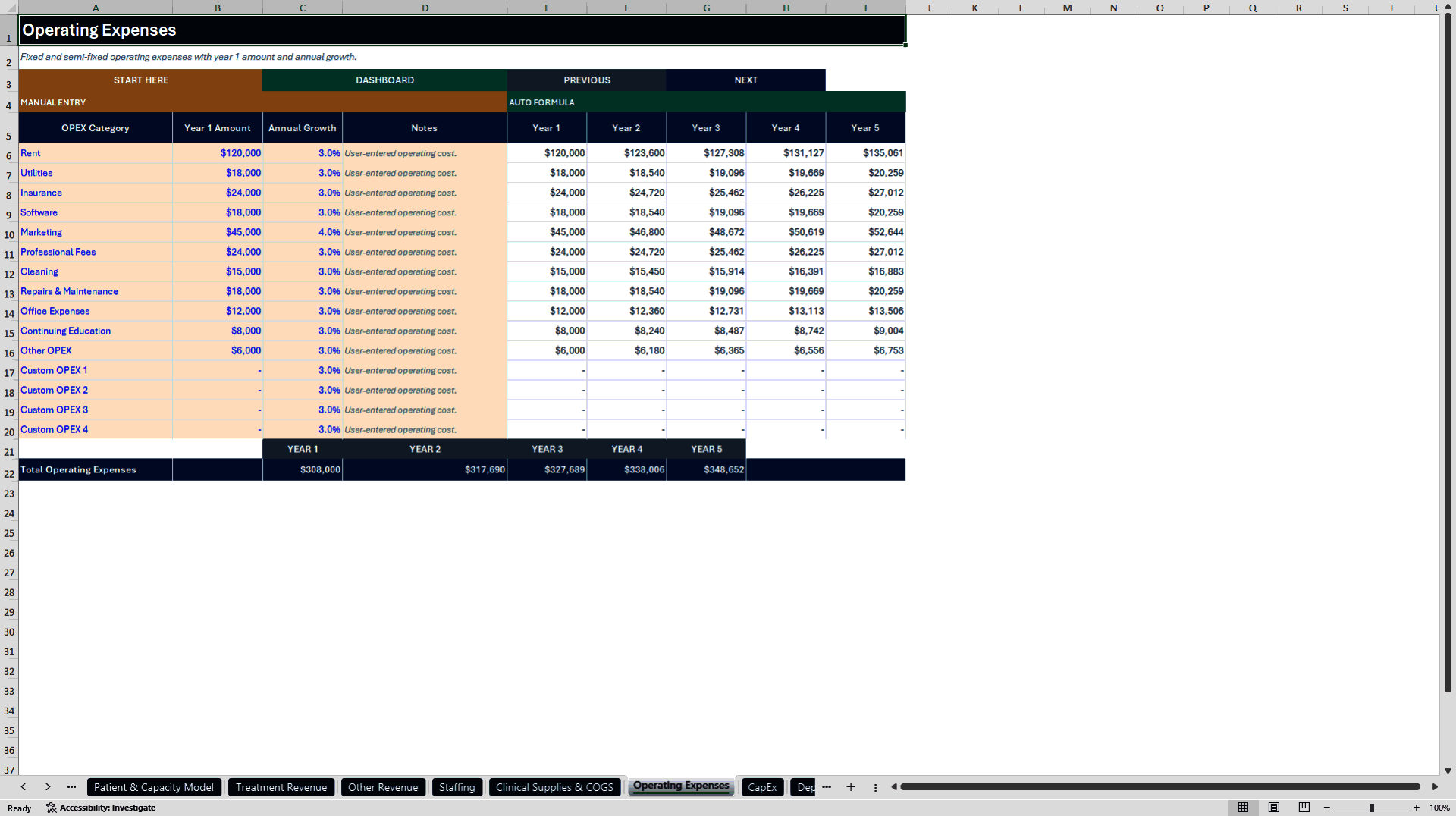Switch to Normal view icon
Viewport: 1456px width, 816px height.
[x=1243, y=808]
